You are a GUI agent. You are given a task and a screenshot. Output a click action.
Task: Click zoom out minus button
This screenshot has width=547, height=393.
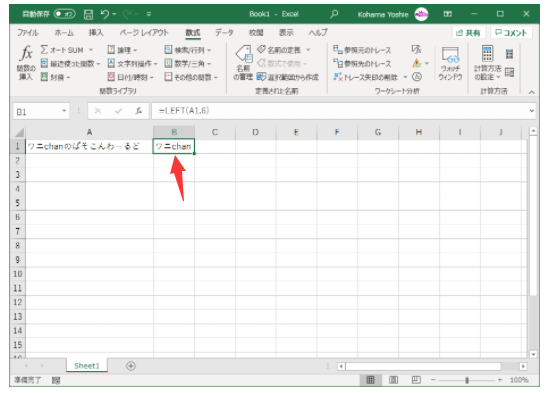tap(433, 380)
